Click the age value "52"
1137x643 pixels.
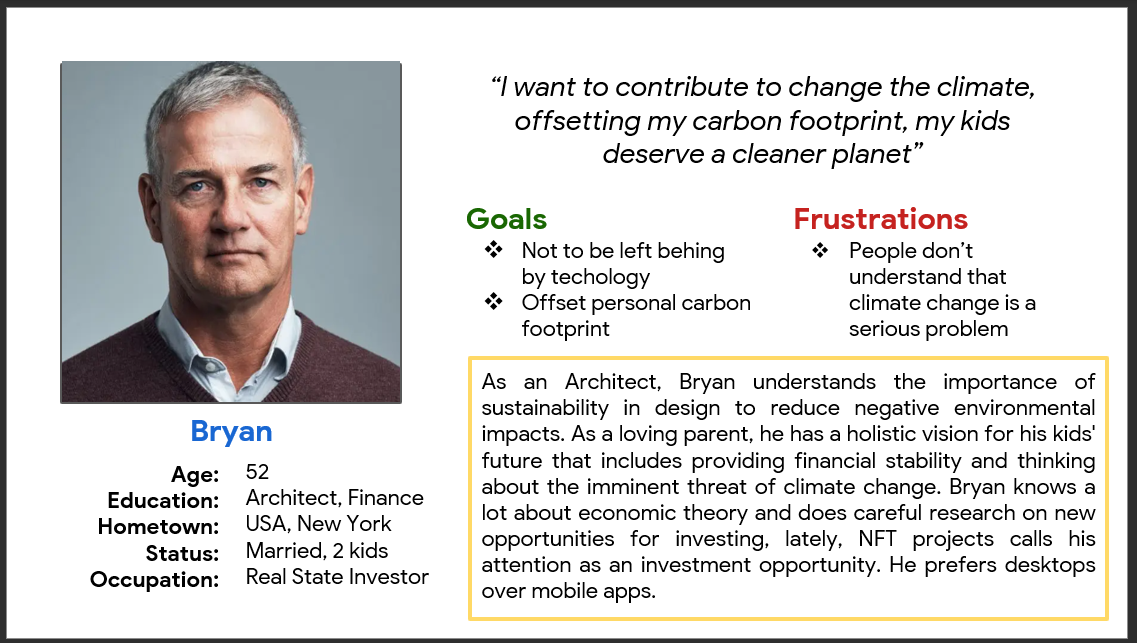click(258, 472)
